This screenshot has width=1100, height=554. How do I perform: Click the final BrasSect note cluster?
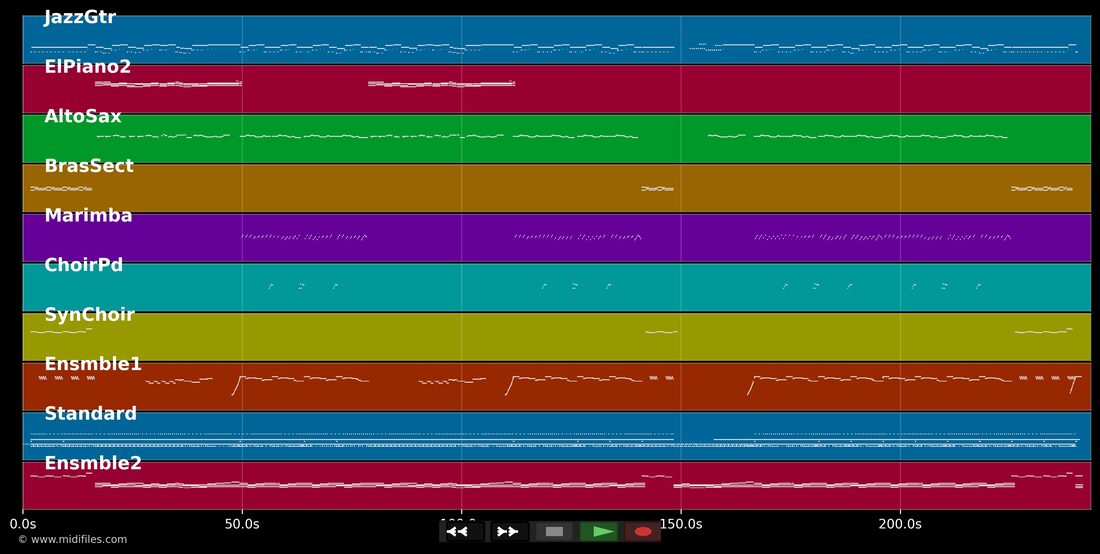[1041, 189]
